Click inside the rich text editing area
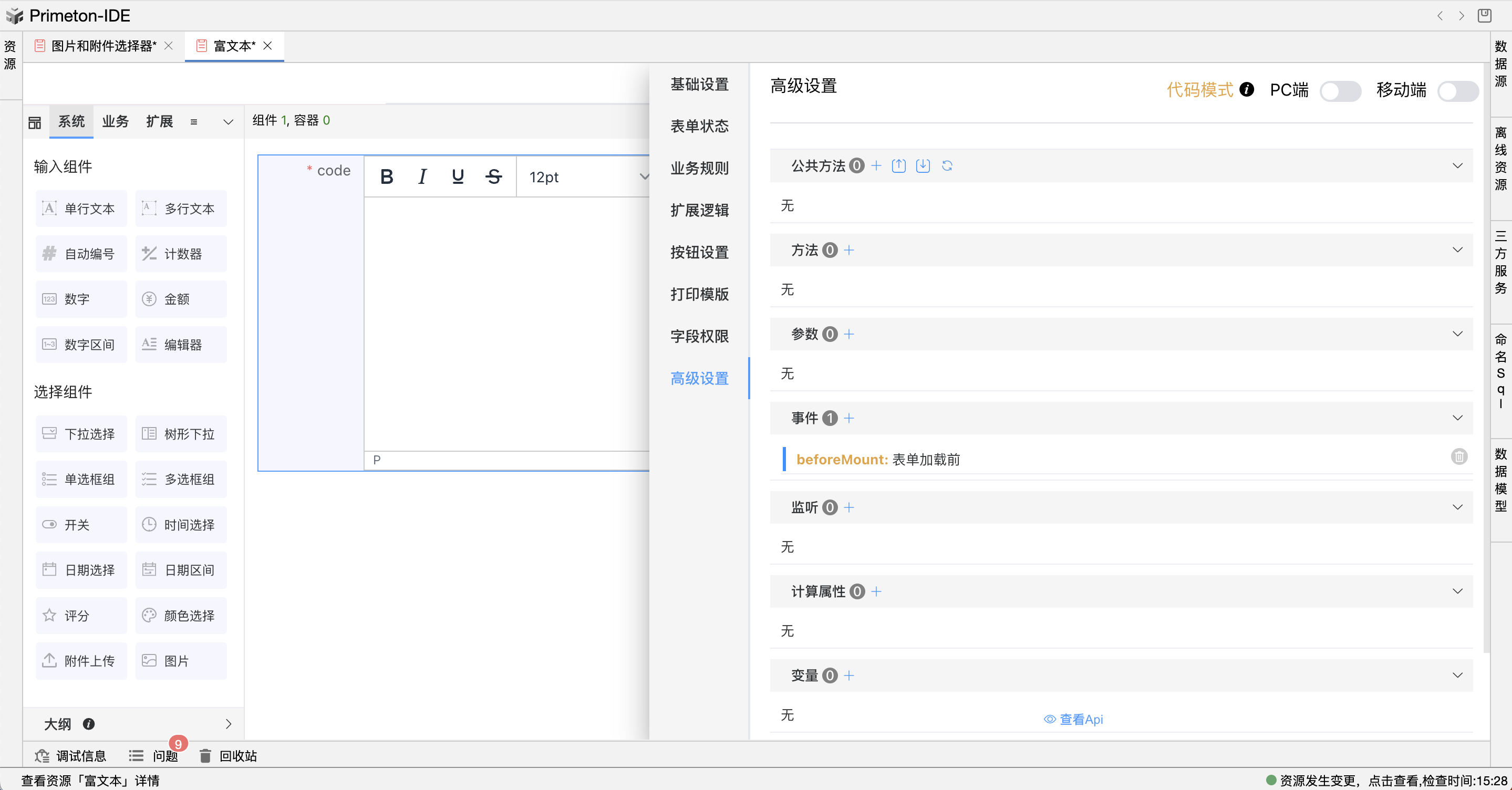The height and width of the screenshot is (790, 1512). click(505, 323)
